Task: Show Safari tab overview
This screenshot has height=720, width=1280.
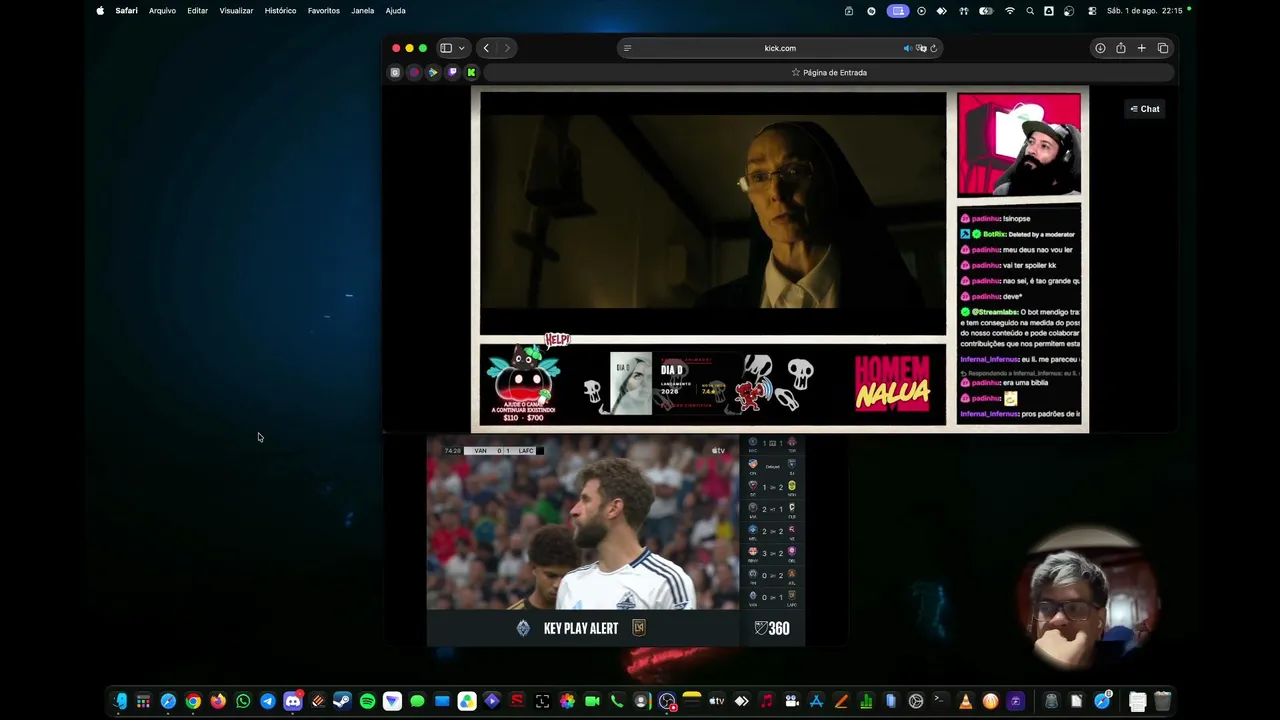Action: pos(1163,48)
